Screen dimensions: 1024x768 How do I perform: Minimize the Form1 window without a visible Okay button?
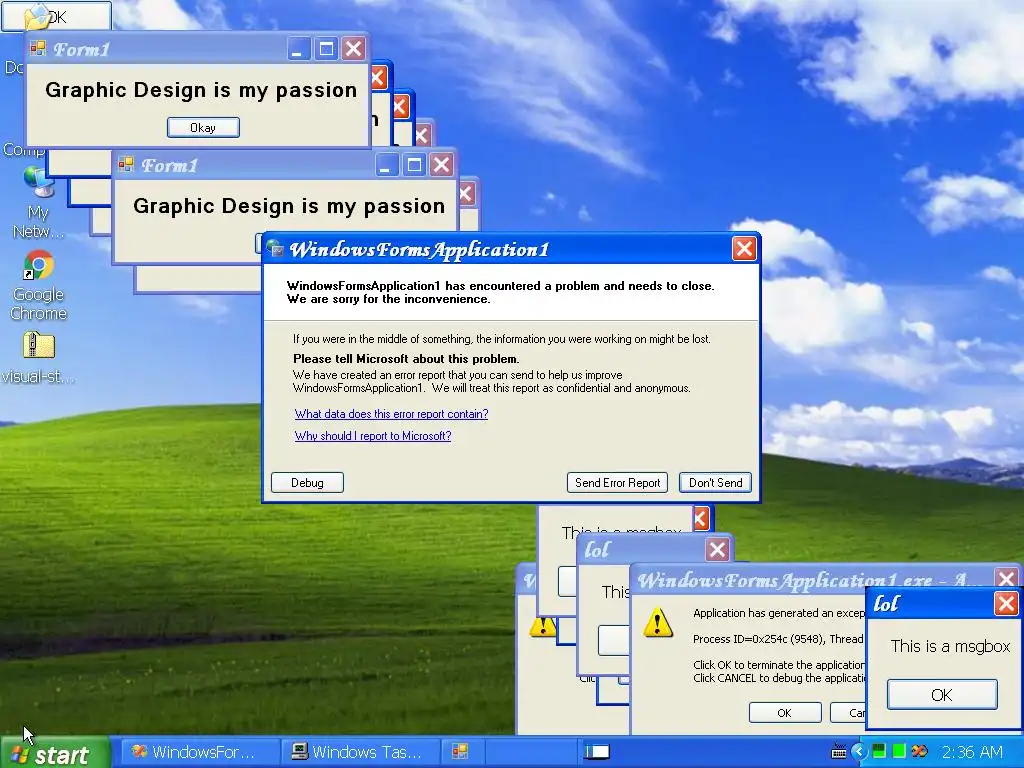coord(386,165)
